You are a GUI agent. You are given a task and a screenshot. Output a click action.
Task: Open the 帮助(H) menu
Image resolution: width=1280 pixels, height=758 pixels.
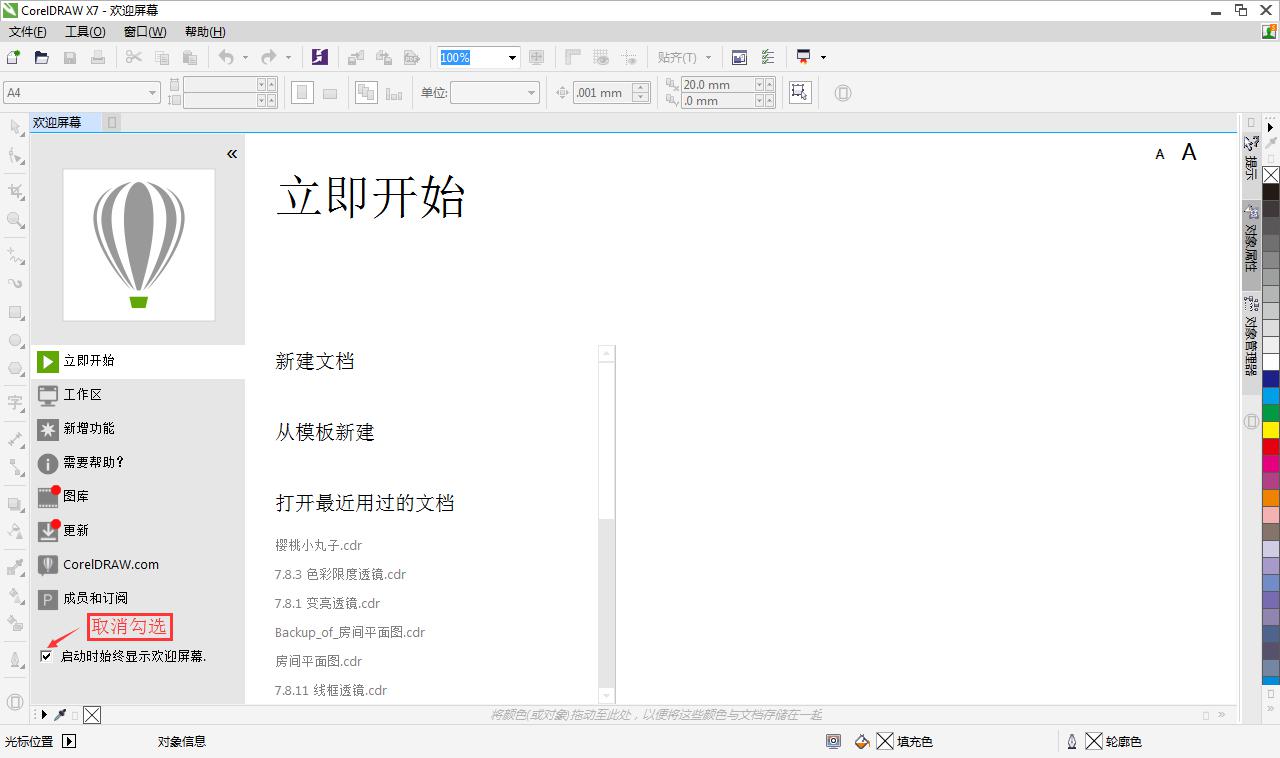point(205,31)
